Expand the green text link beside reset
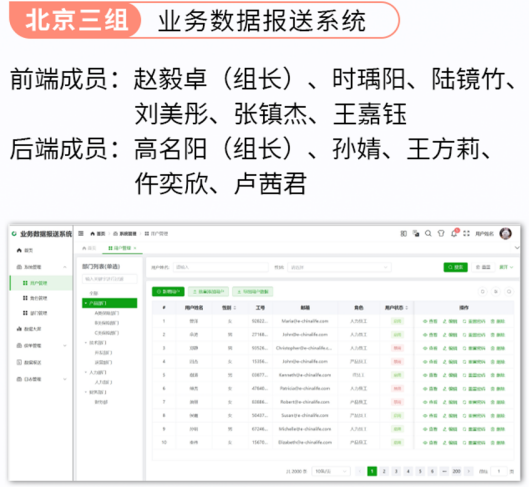This screenshot has width=530, height=488. 506,267
